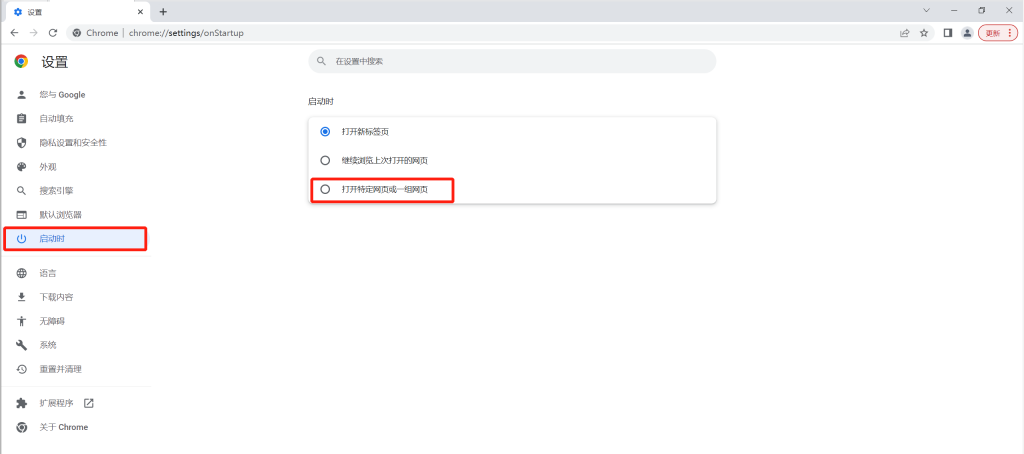1024x454 pixels.
Task: Toggle the side panel icon
Action: 947,33
